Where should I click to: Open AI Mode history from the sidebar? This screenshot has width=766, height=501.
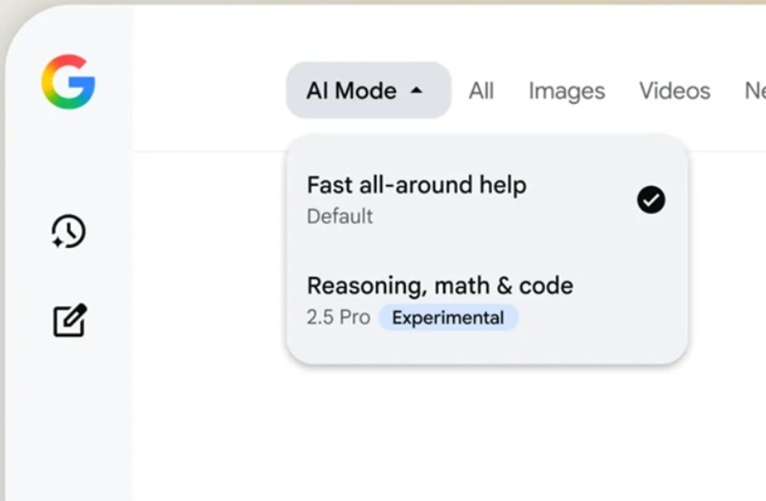pos(68,232)
